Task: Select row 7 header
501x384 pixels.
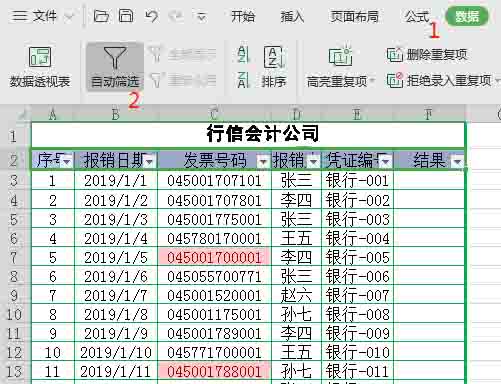Action: 15,257
